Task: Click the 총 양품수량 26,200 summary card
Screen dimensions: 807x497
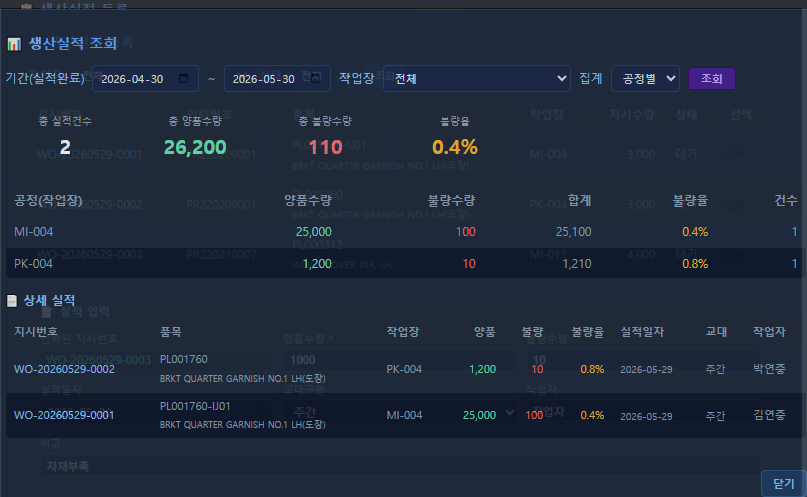Action: [x=195, y=136]
